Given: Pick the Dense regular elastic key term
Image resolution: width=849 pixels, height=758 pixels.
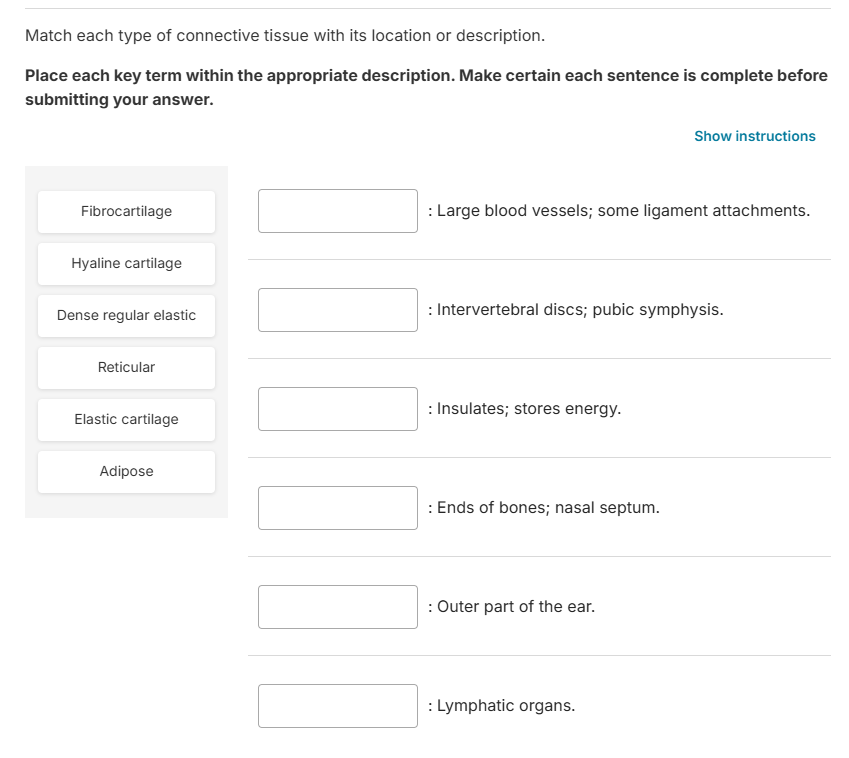Looking at the screenshot, I should click(x=126, y=315).
